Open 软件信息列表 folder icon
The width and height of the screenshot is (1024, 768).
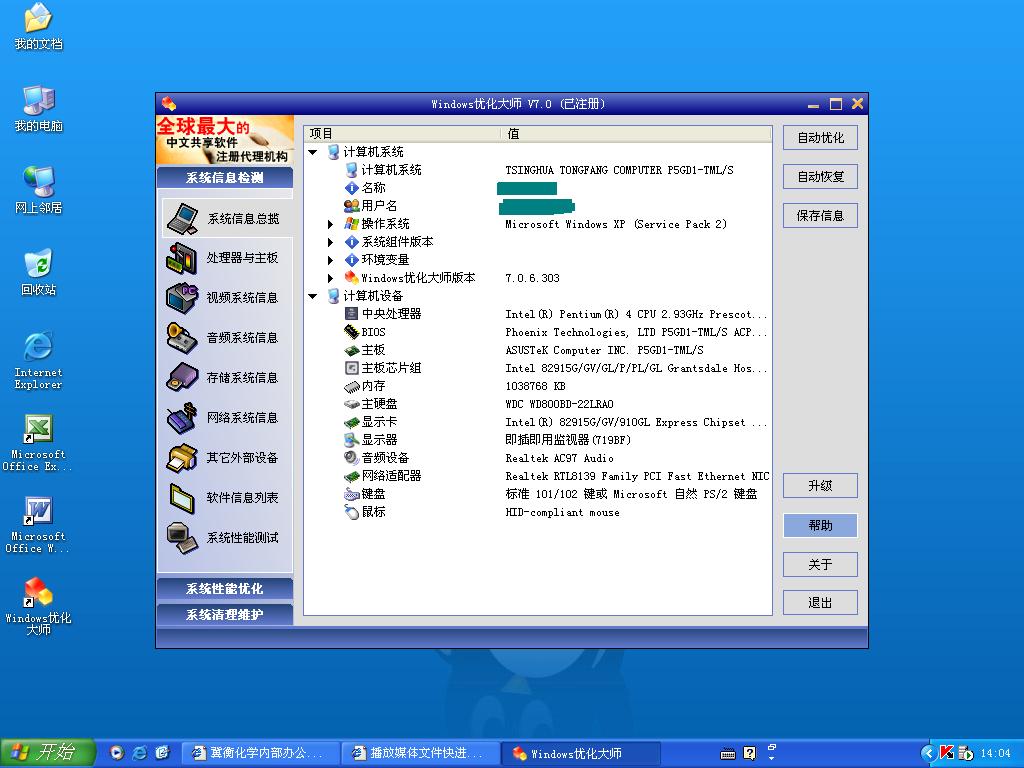point(182,498)
